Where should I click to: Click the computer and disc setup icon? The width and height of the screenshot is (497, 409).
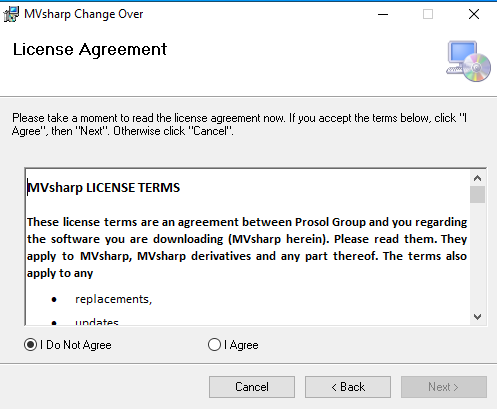point(468,61)
